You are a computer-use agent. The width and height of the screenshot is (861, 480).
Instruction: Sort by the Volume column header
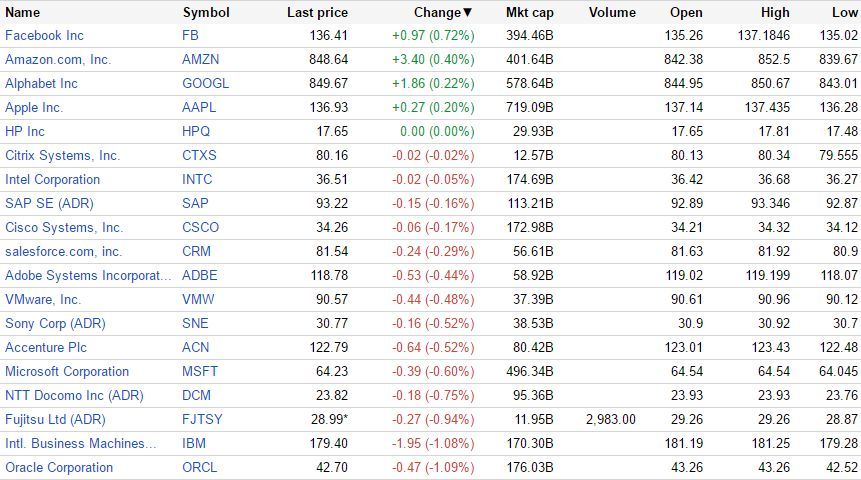pos(612,13)
